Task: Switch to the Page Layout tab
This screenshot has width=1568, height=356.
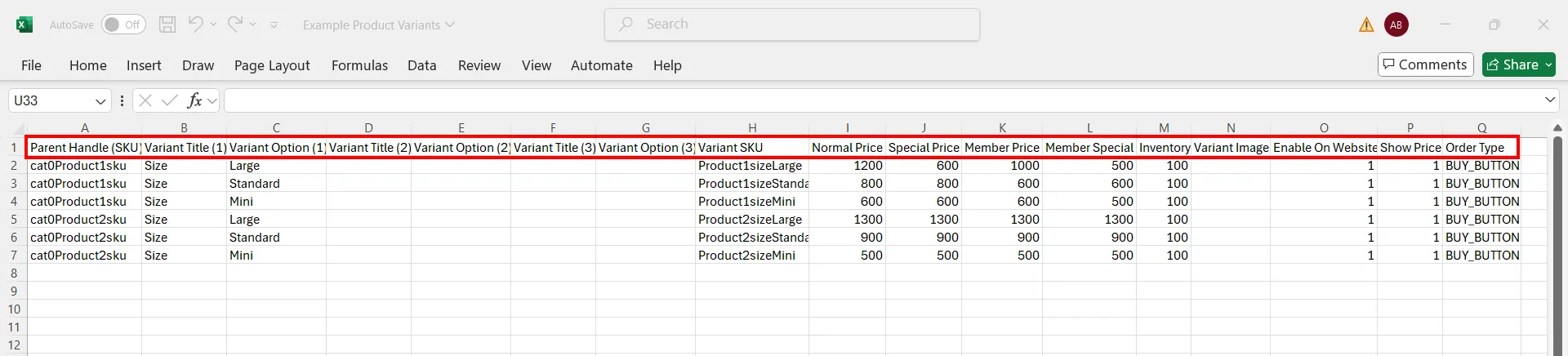Action: click(x=272, y=65)
